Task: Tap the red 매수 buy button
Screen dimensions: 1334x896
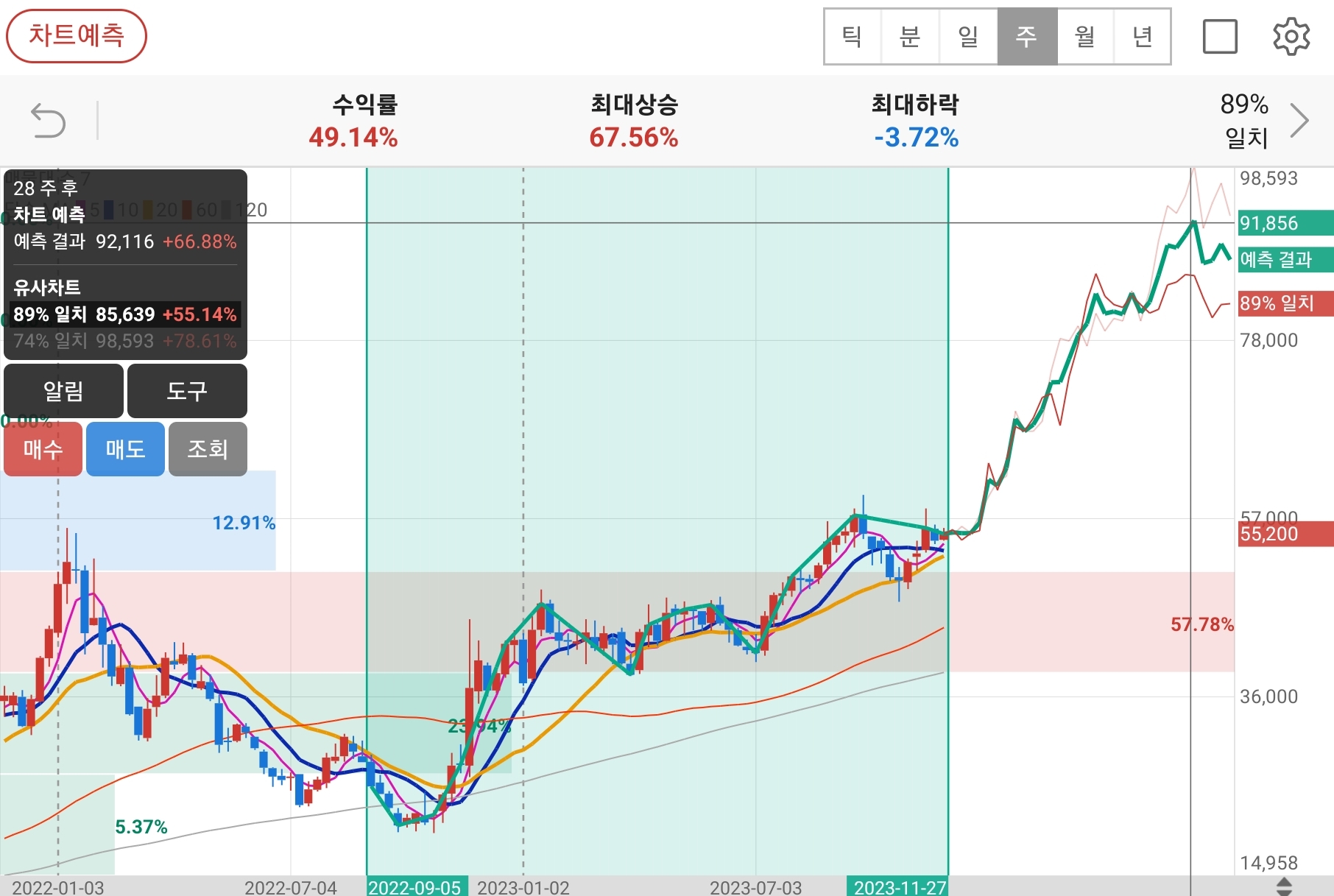Action: click(x=43, y=449)
